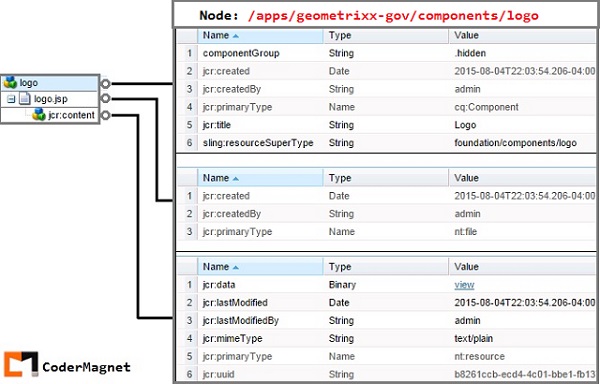Click jcr:primaryType in the cq:Component row

coord(237,107)
